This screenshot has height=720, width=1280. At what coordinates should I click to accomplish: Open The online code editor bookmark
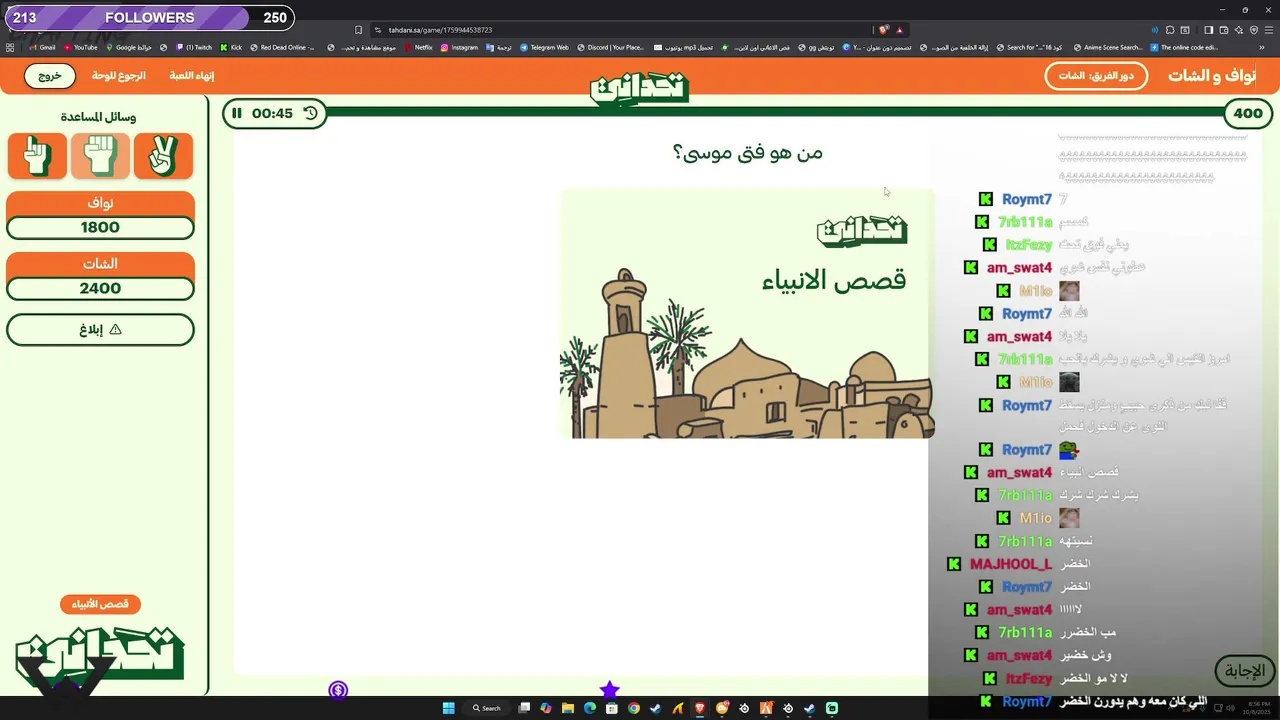point(1184,47)
